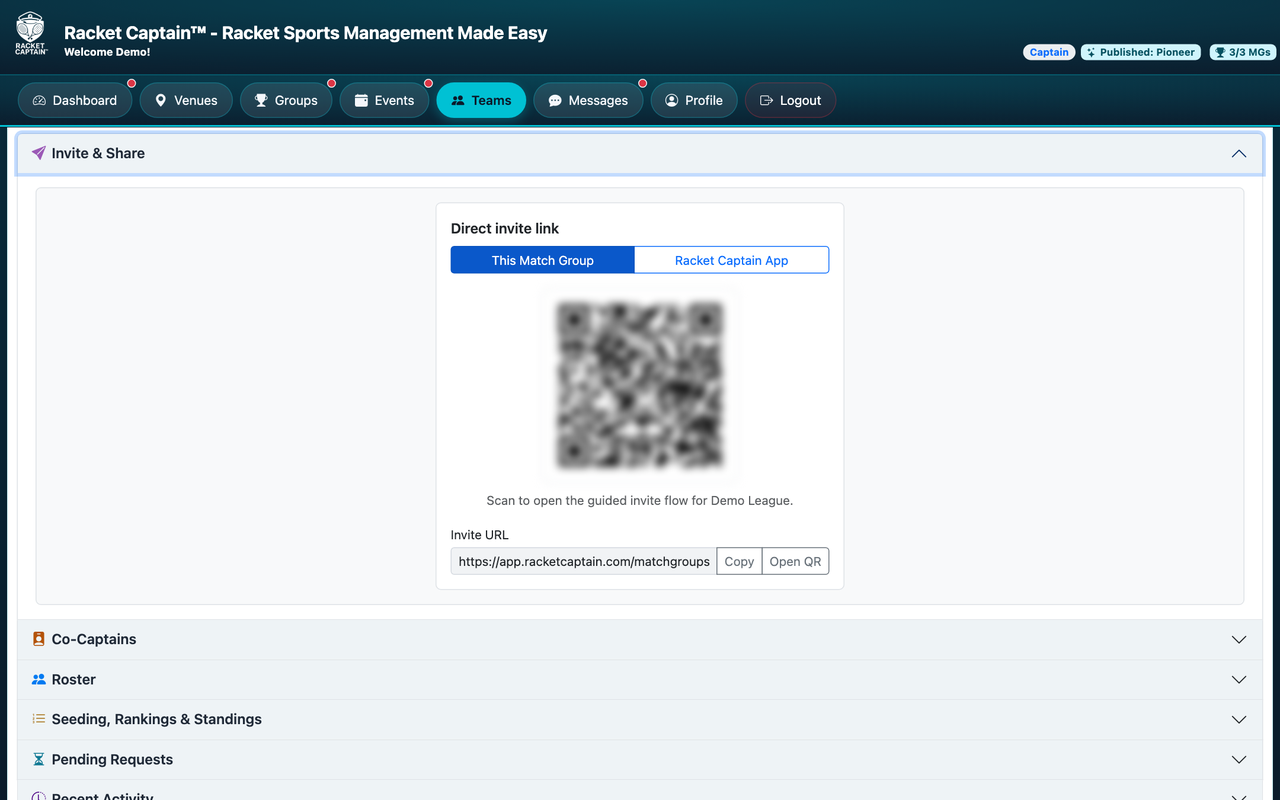1280x800 pixels.
Task: Click the Groups trophy icon
Action: pyautogui.click(x=261, y=100)
